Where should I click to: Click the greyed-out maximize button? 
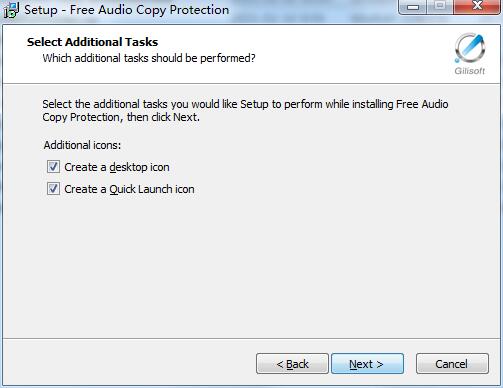(440, 6)
